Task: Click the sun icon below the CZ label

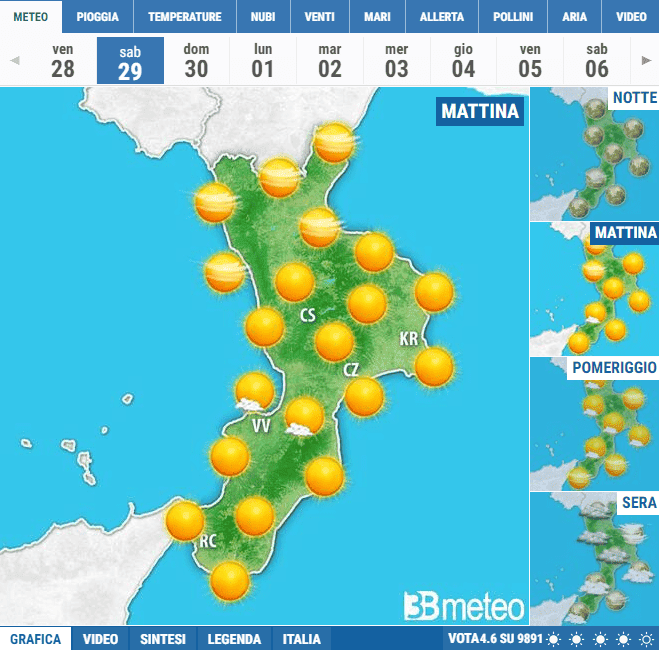Action: 364,397
